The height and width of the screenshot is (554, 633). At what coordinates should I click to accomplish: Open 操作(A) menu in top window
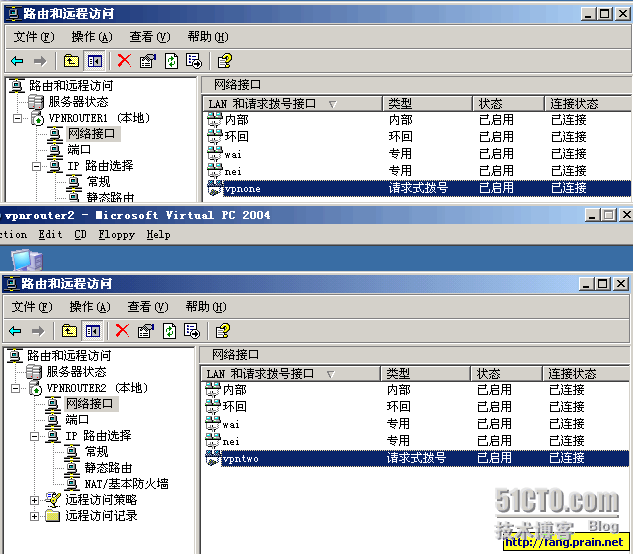coord(92,37)
